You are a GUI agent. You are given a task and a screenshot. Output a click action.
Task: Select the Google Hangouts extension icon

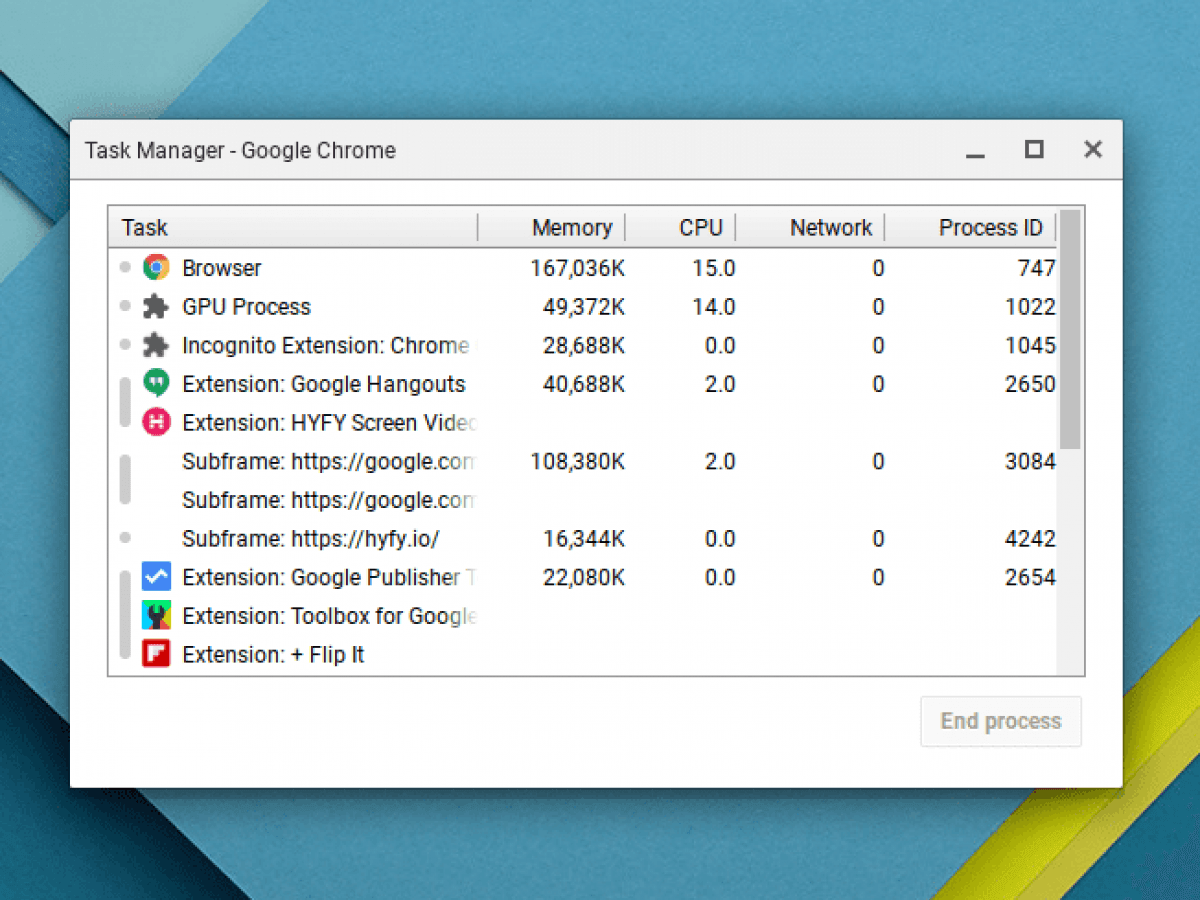point(156,384)
